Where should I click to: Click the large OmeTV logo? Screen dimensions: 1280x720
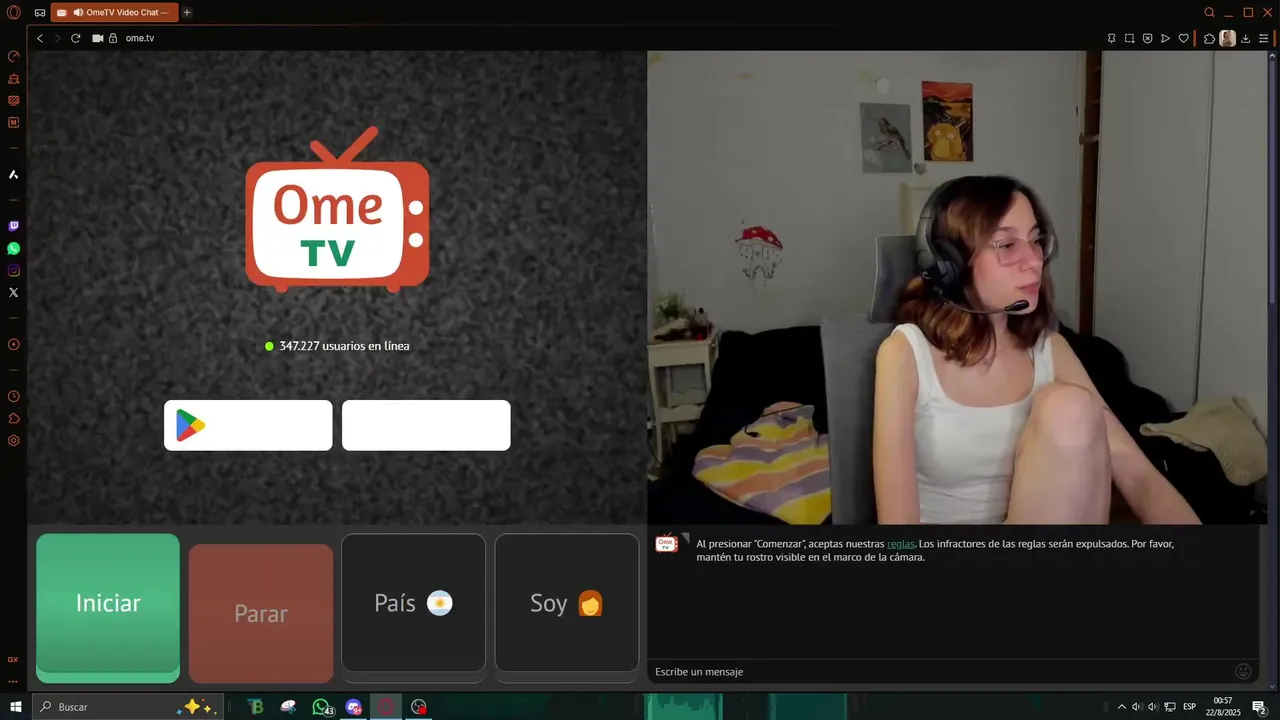point(338,208)
